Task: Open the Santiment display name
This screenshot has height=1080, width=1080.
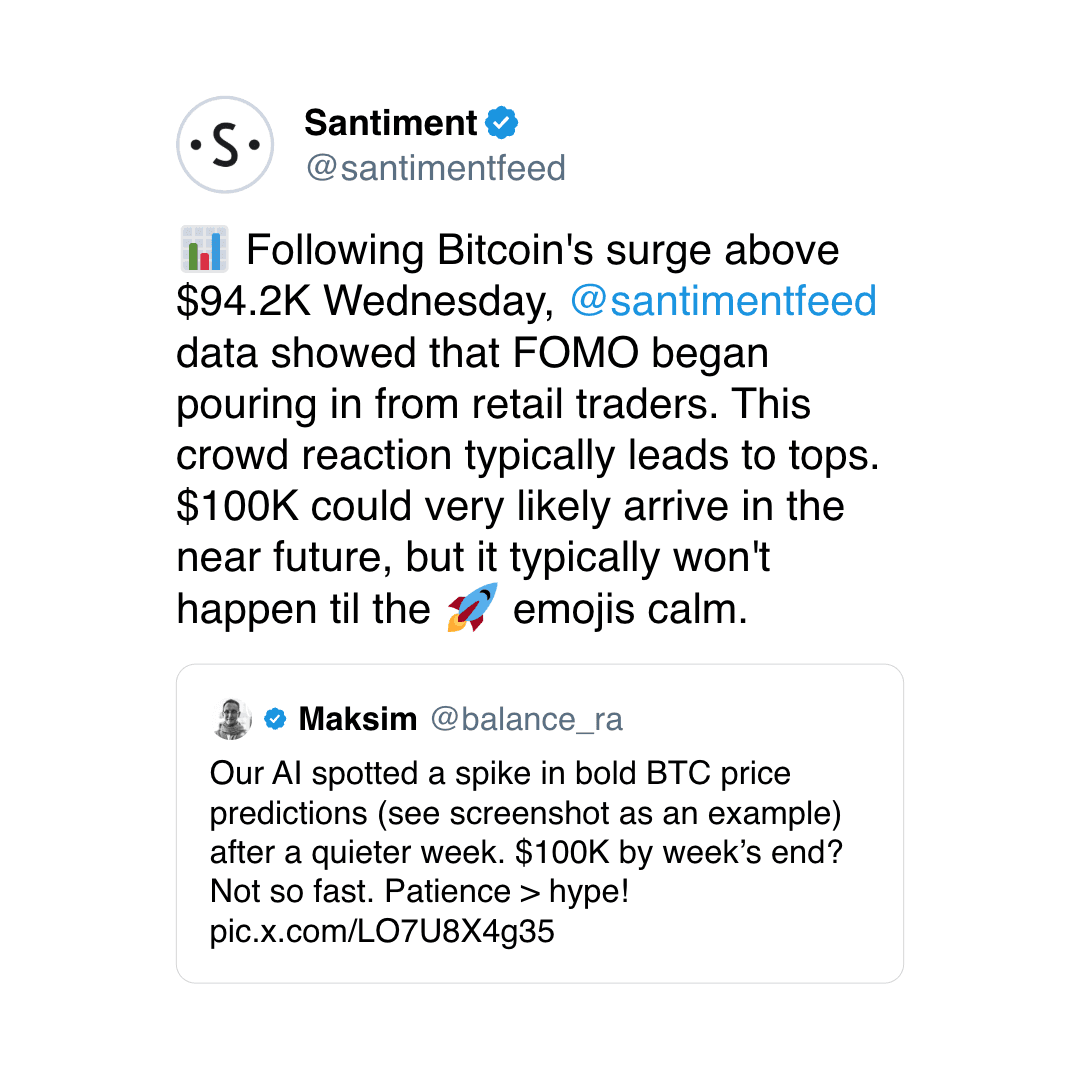Action: point(390,123)
